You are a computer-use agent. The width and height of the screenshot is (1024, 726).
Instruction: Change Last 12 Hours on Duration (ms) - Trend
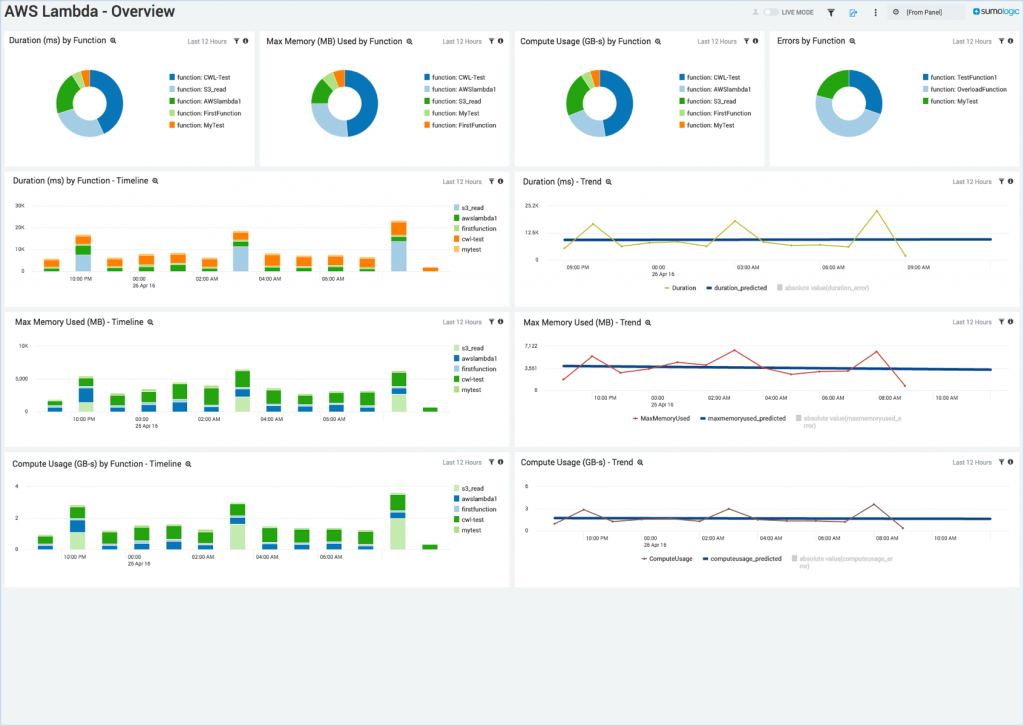click(972, 182)
